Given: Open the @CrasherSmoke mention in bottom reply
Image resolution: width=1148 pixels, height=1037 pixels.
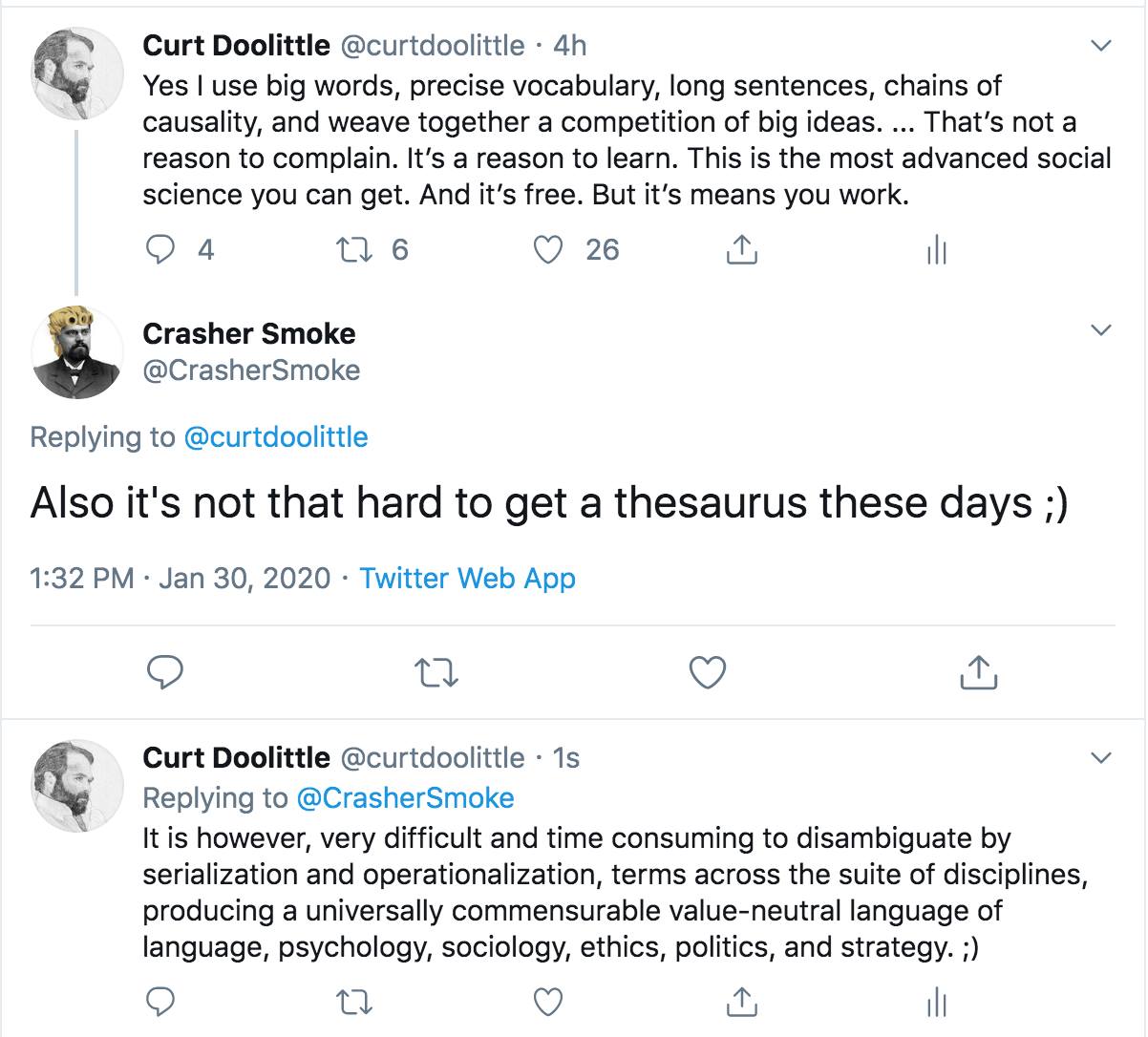Looking at the screenshot, I should click(406, 798).
